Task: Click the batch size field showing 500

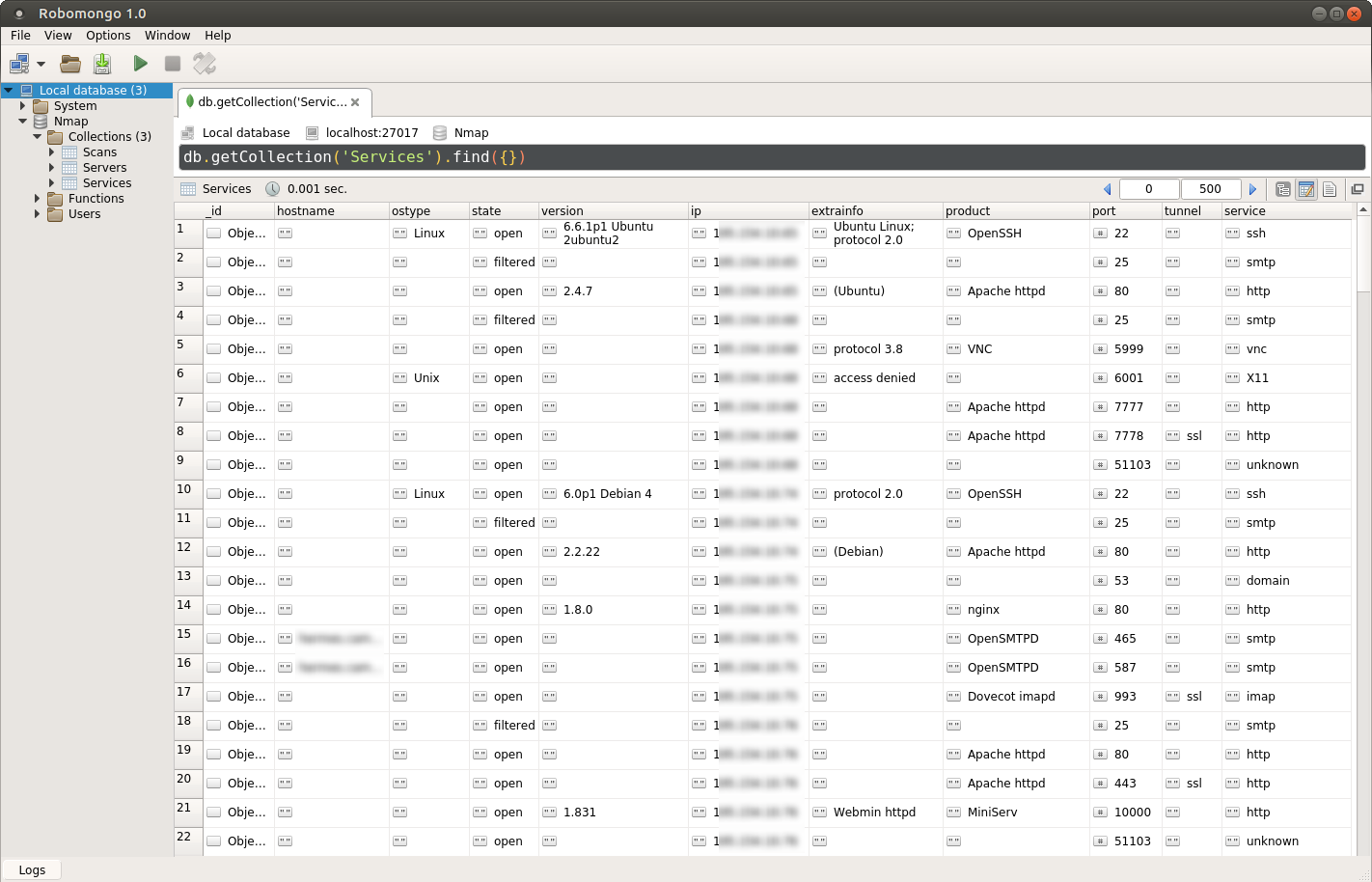Action: point(1210,189)
